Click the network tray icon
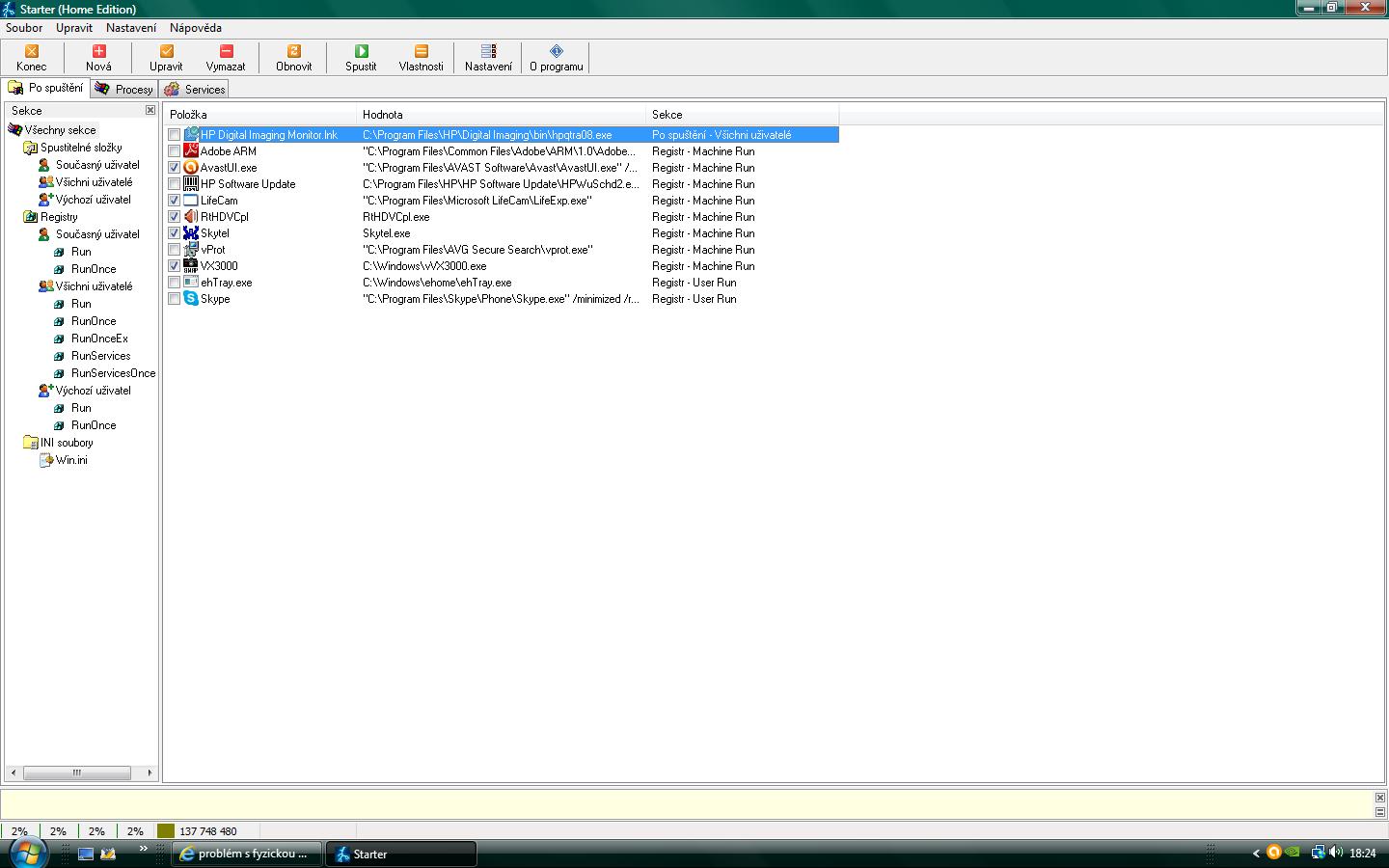The image size is (1389, 868). (x=1317, y=853)
